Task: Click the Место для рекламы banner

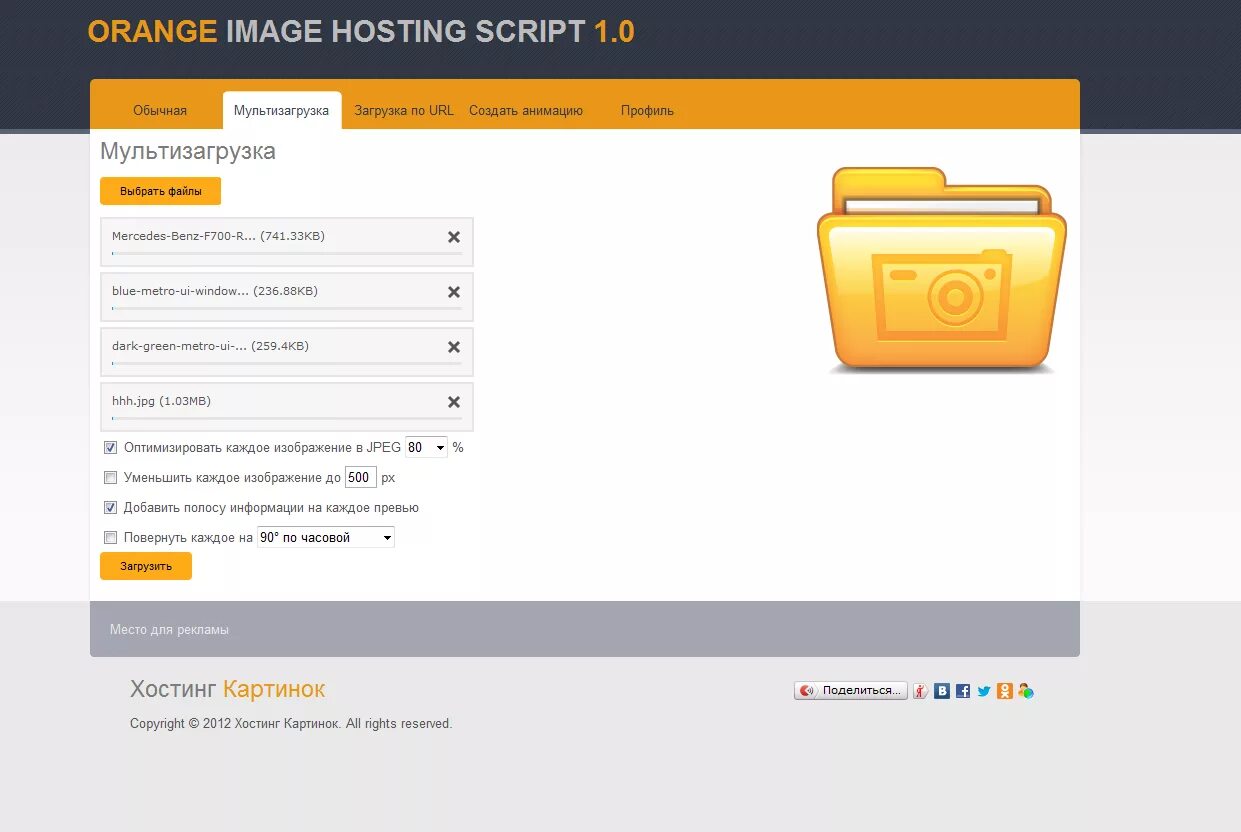Action: click(585, 629)
